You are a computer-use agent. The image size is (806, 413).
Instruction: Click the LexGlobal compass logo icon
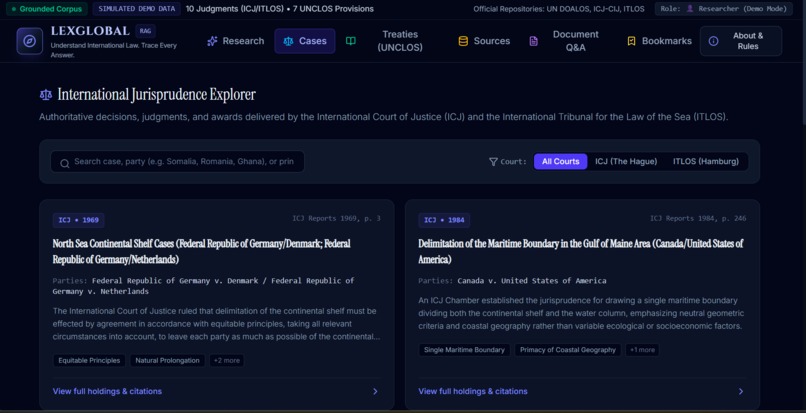tap(29, 41)
